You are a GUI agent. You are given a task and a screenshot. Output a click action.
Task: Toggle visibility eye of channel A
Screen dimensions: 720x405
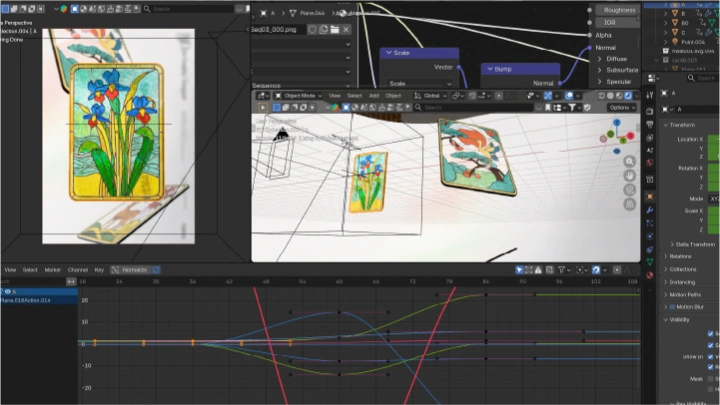[x=7, y=291]
